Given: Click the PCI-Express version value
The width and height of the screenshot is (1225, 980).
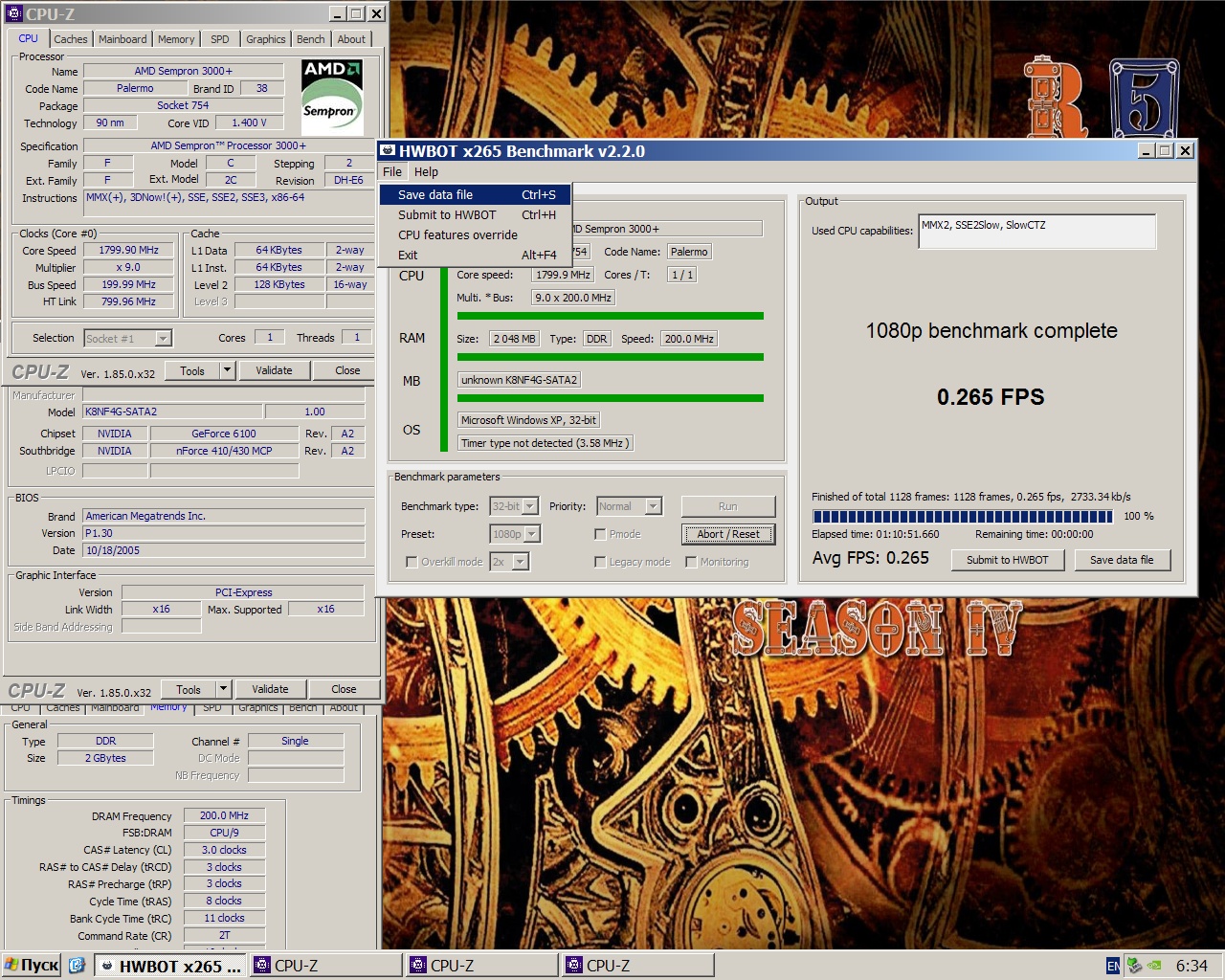Looking at the screenshot, I should click(x=243, y=592).
